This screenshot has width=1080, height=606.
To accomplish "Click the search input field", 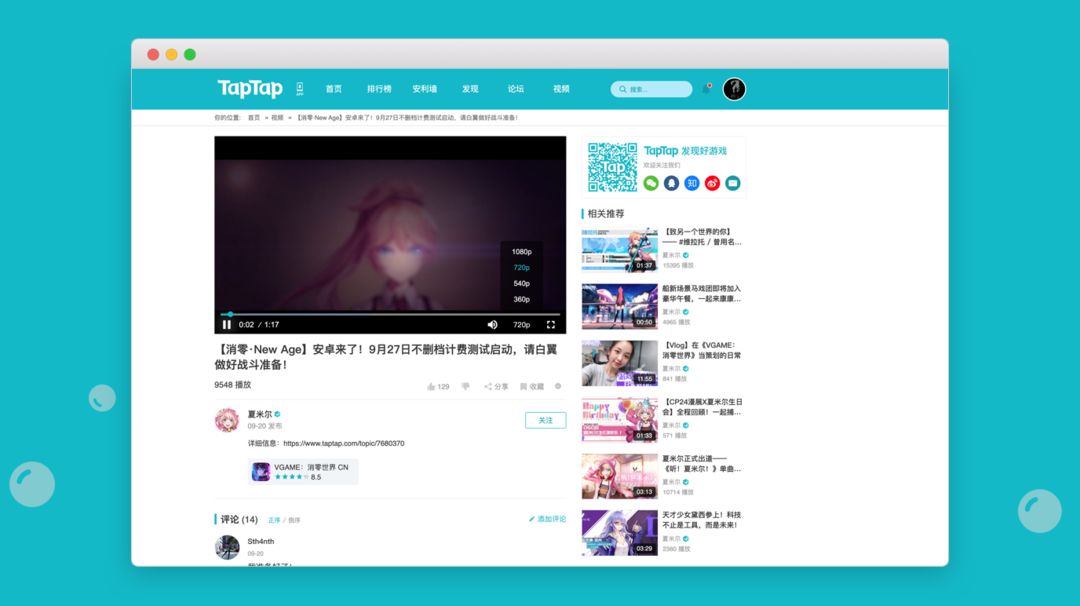I will (x=651, y=89).
